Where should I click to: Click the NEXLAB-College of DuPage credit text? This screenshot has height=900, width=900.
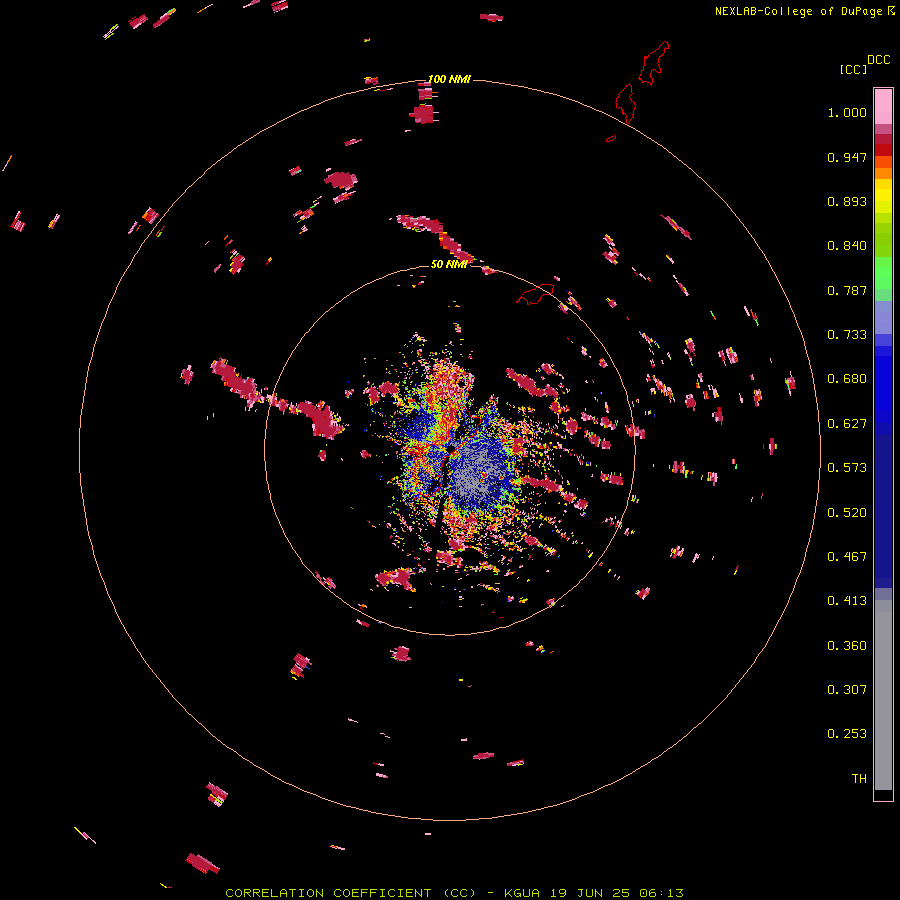[x=798, y=11]
